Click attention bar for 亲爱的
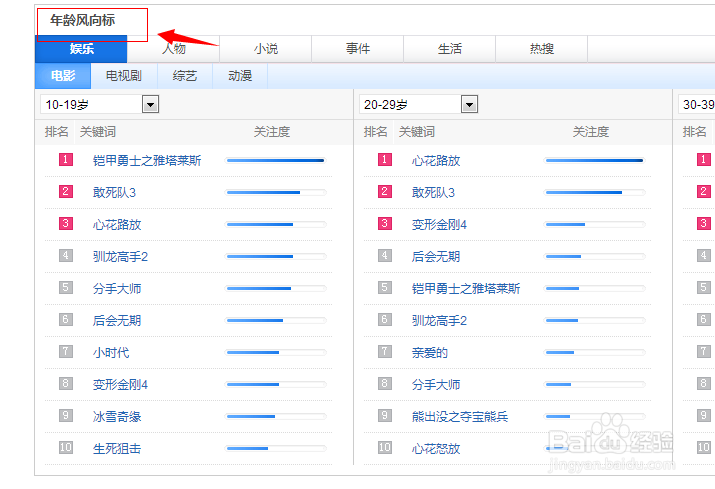Viewport: 715px width, 489px height. click(595, 353)
